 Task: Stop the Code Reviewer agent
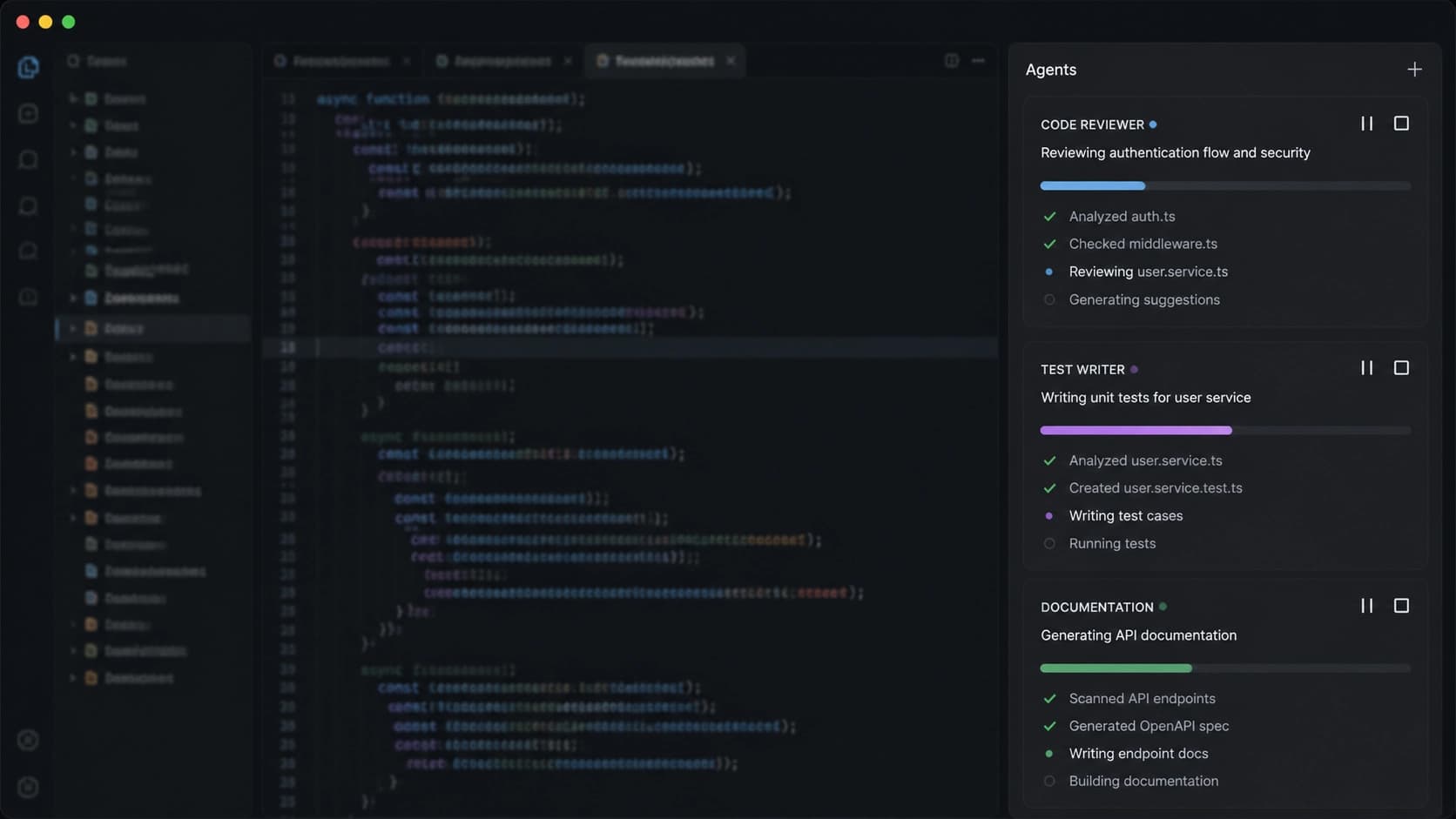[x=1401, y=124]
